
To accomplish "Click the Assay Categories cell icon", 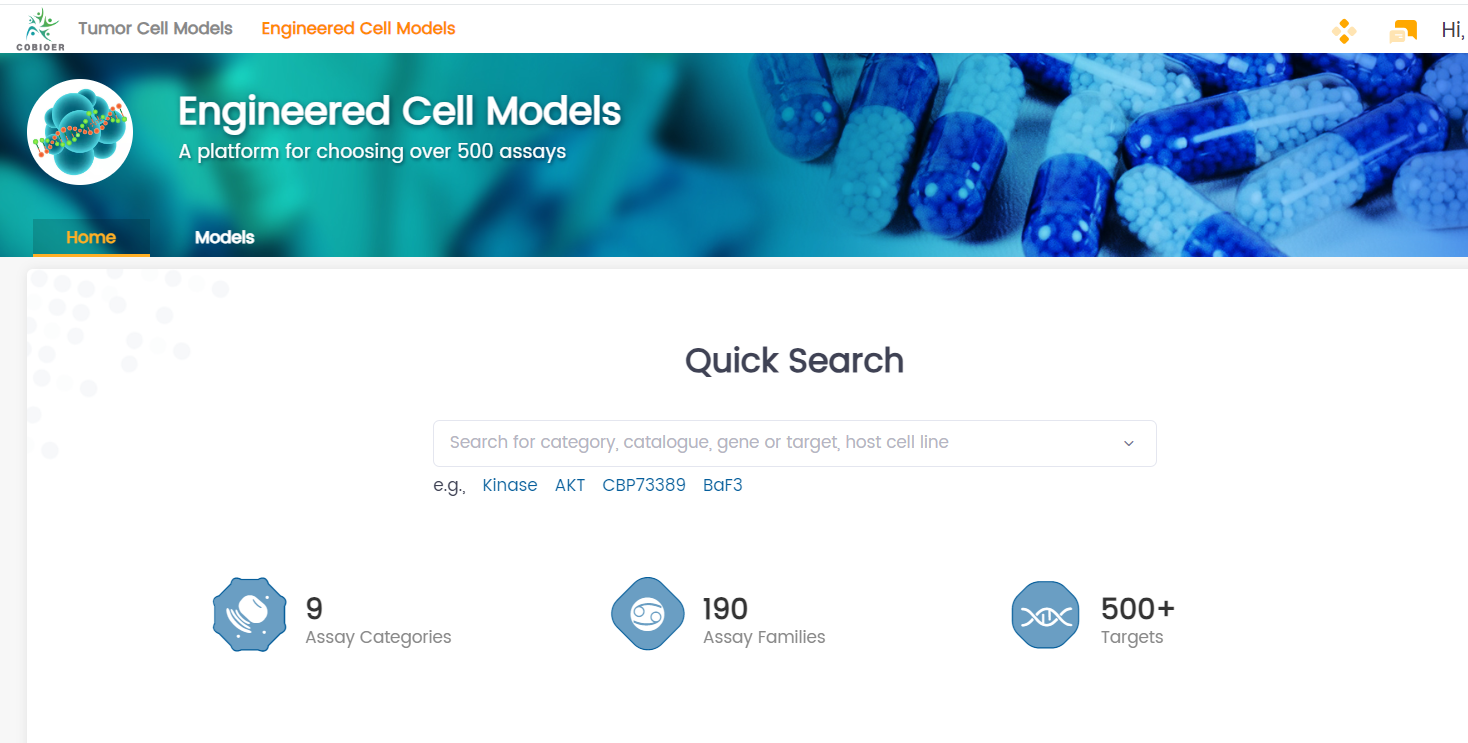I will [243, 615].
